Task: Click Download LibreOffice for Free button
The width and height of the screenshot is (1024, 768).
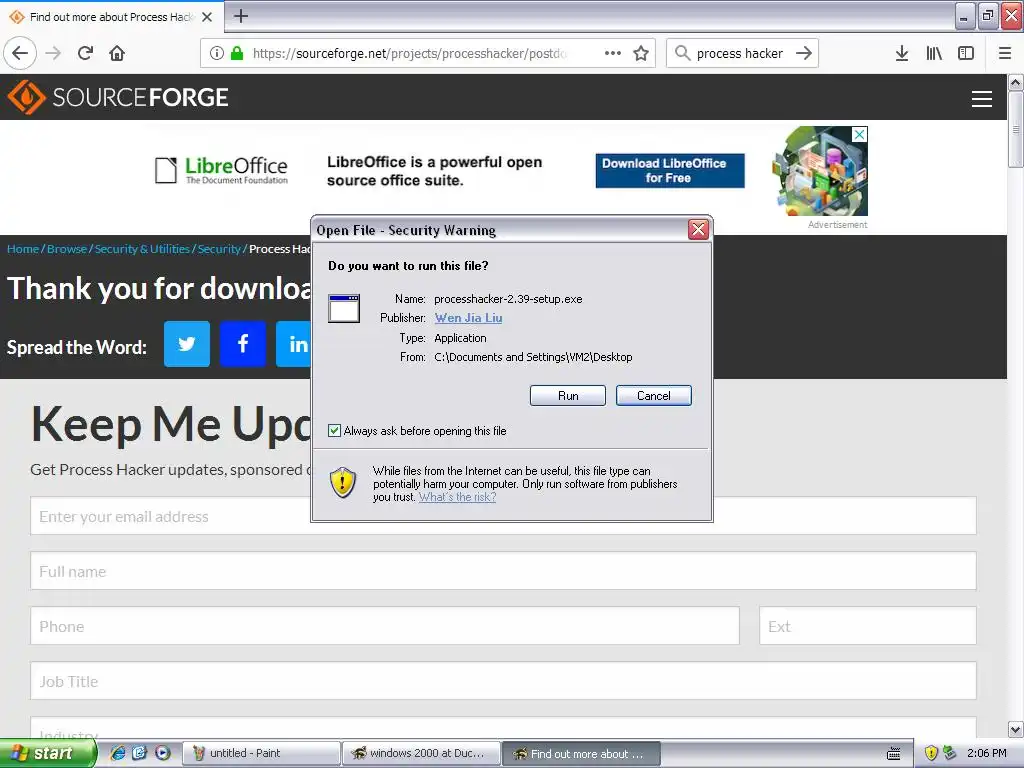Action: click(x=669, y=170)
